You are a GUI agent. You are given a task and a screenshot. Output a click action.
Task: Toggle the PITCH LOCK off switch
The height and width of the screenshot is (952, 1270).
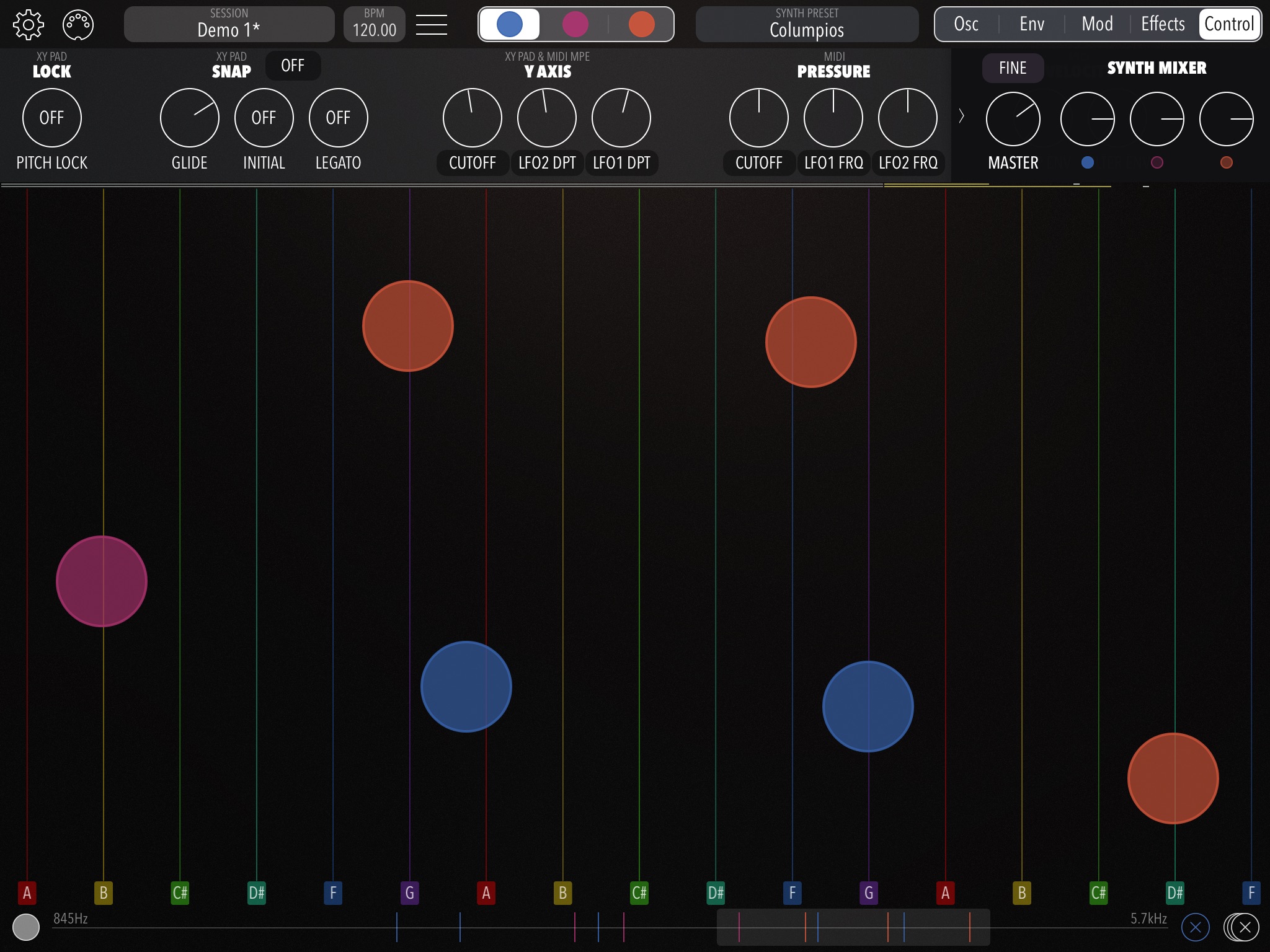pyautogui.click(x=51, y=117)
